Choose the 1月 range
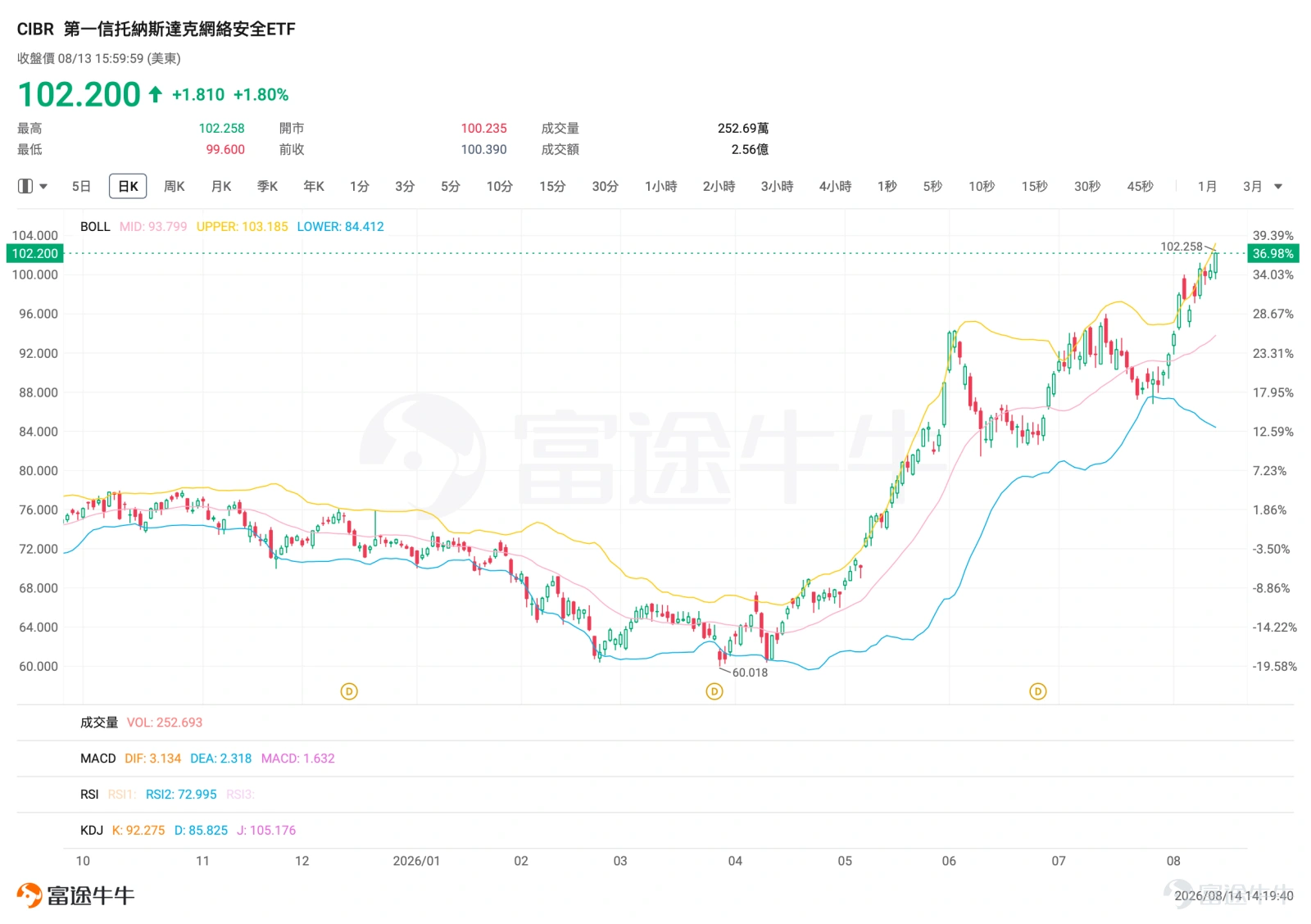 [1207, 187]
